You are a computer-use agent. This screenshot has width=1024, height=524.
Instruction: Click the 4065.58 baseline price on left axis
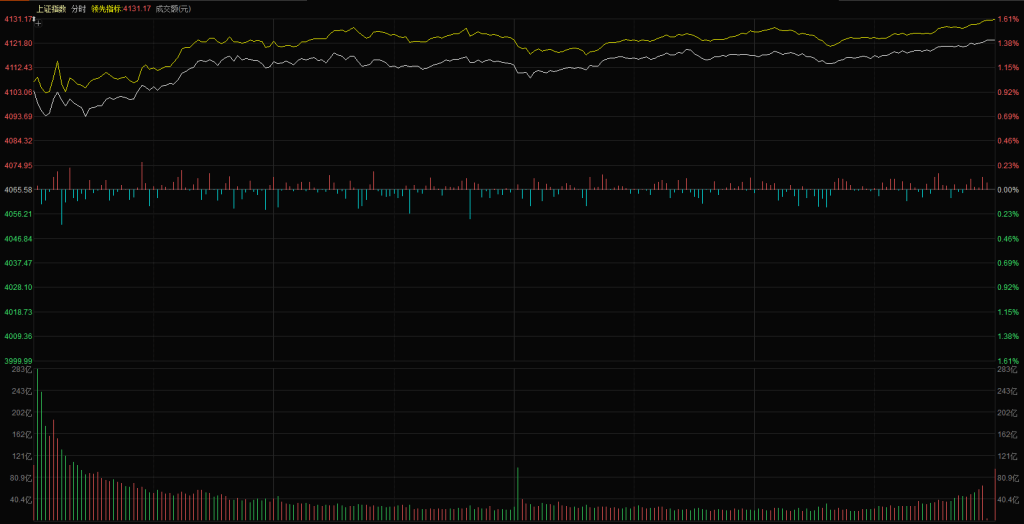[18, 189]
